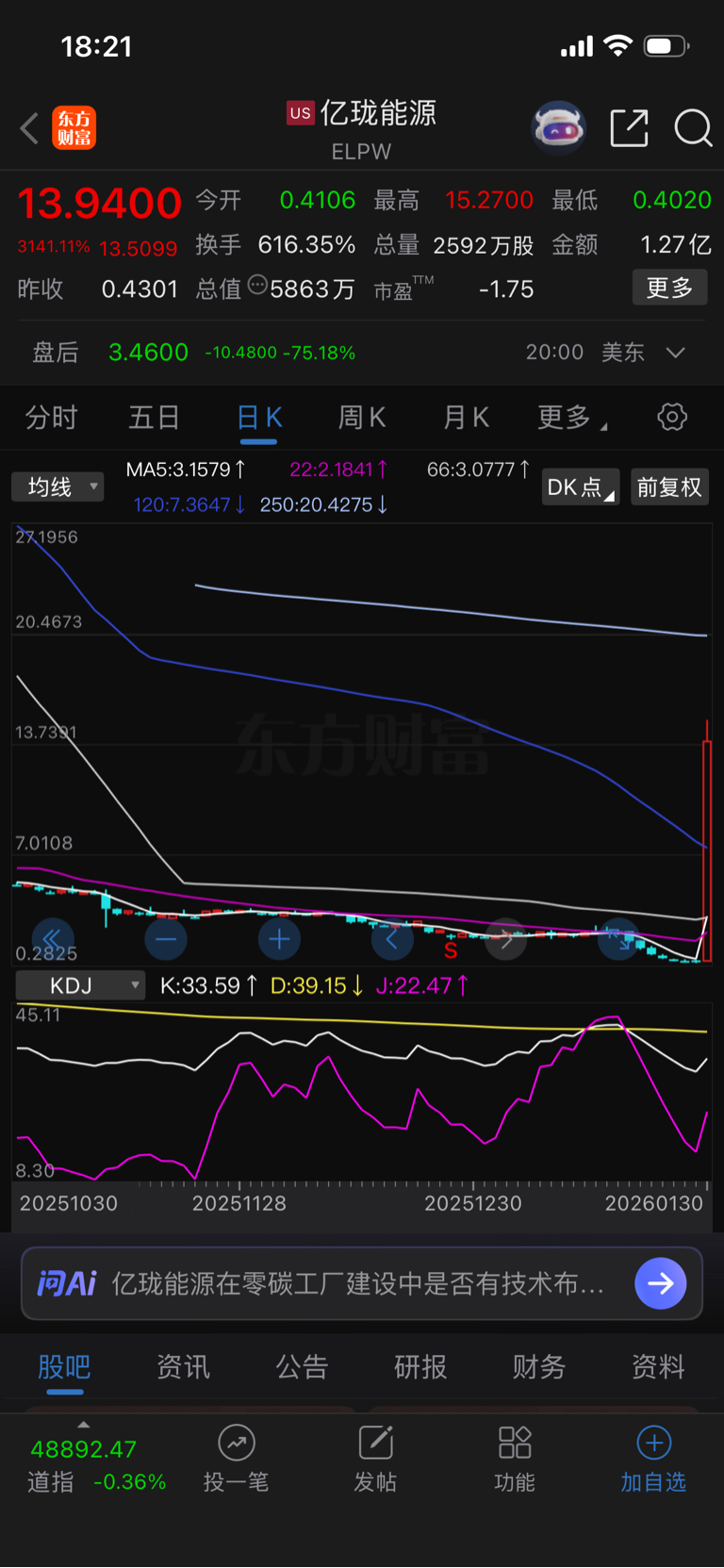Open the robot AI assistant avatar
This screenshot has height=1568, width=724.
(x=558, y=127)
